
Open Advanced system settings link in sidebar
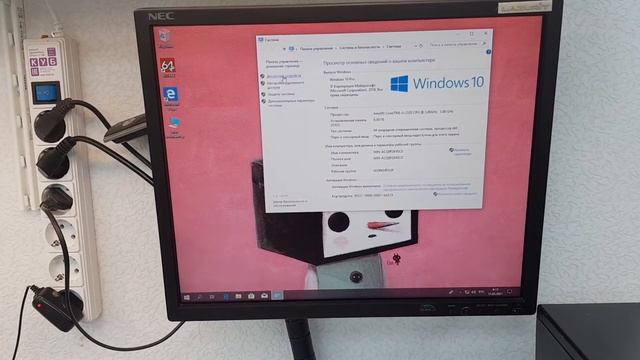click(x=291, y=102)
